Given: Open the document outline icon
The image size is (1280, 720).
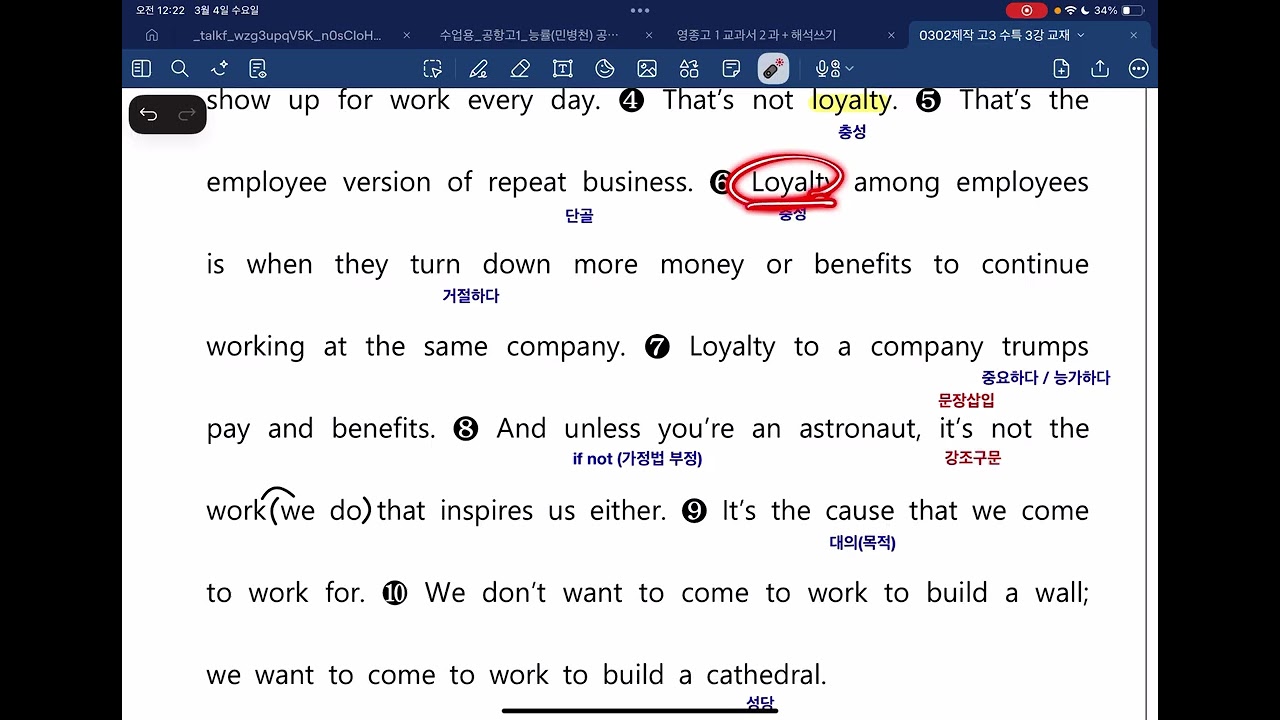Looking at the screenshot, I should click(258, 69).
